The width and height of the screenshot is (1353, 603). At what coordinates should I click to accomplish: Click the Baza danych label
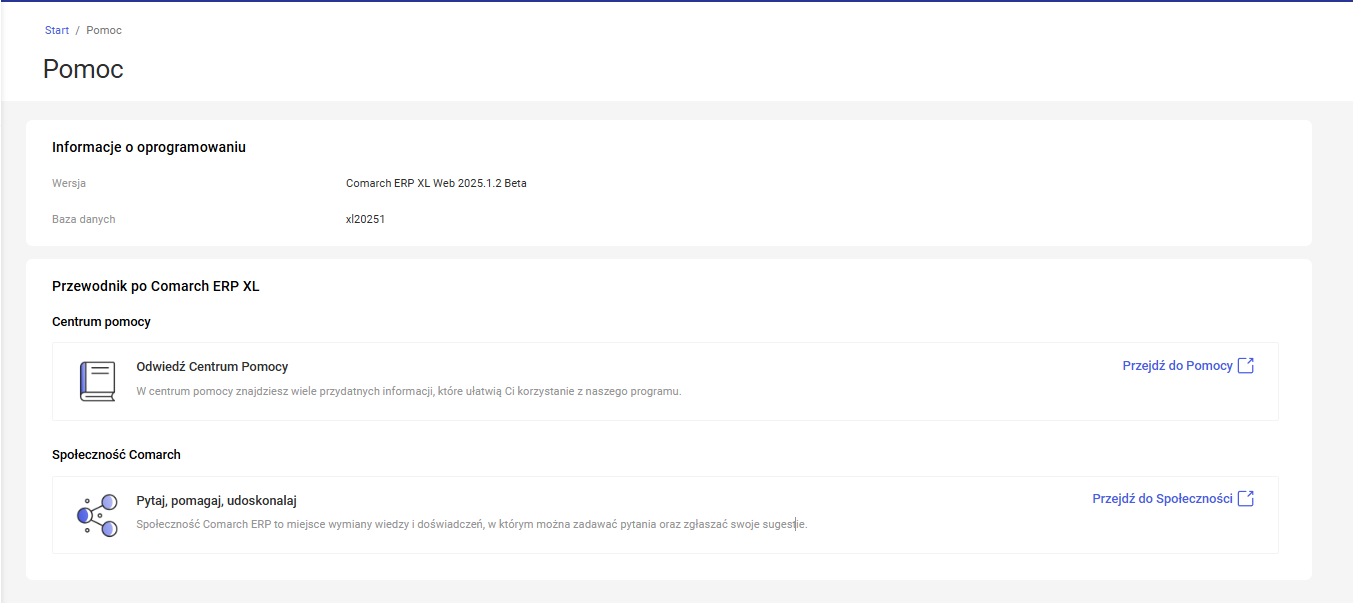point(83,219)
